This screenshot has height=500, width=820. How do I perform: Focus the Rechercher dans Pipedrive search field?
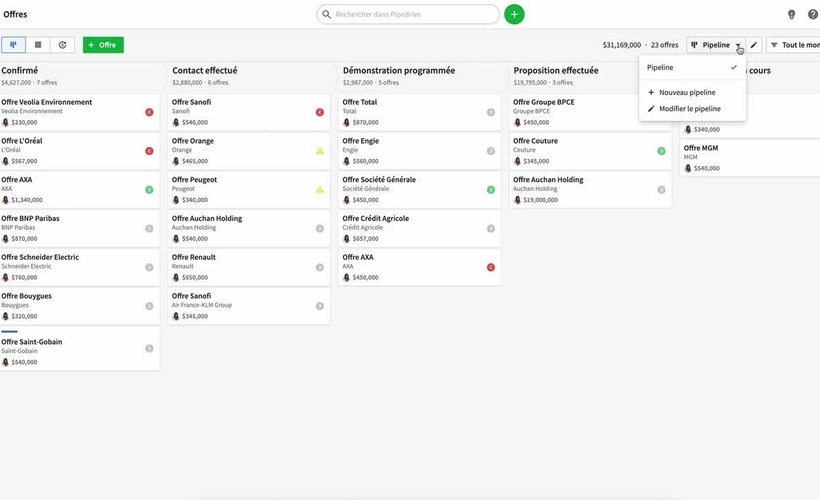(410, 15)
